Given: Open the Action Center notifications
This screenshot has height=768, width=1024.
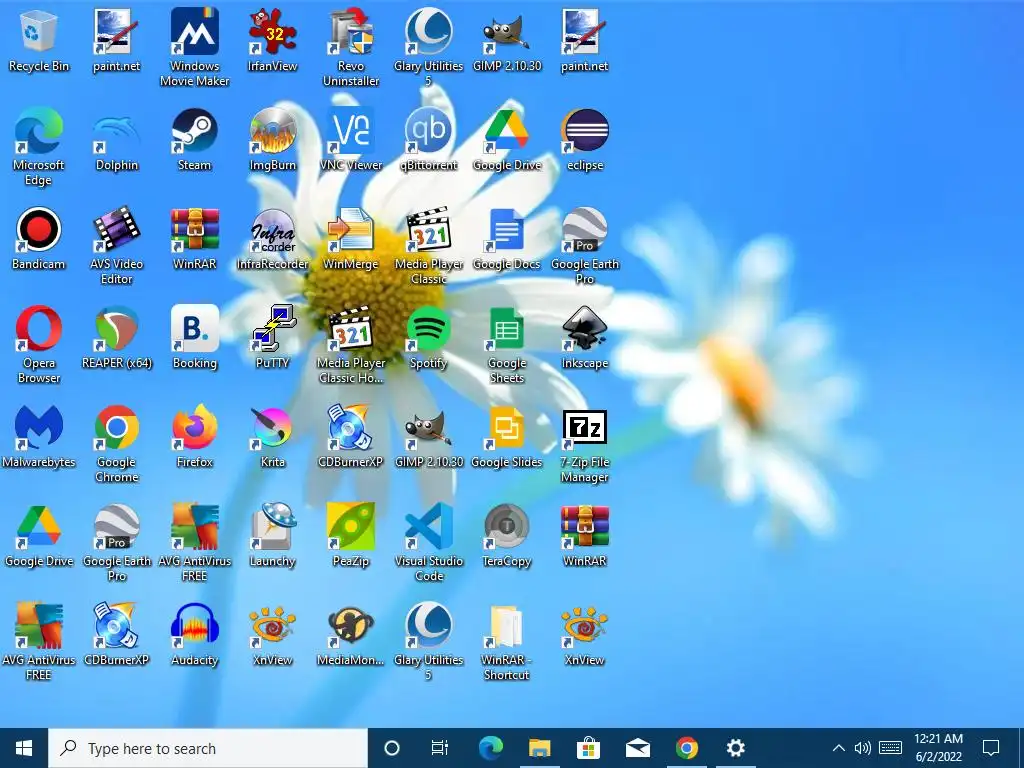Looking at the screenshot, I should 991,748.
